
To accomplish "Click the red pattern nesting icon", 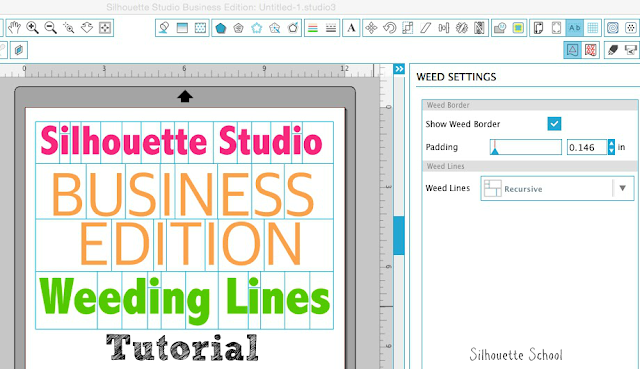I will tap(591, 50).
